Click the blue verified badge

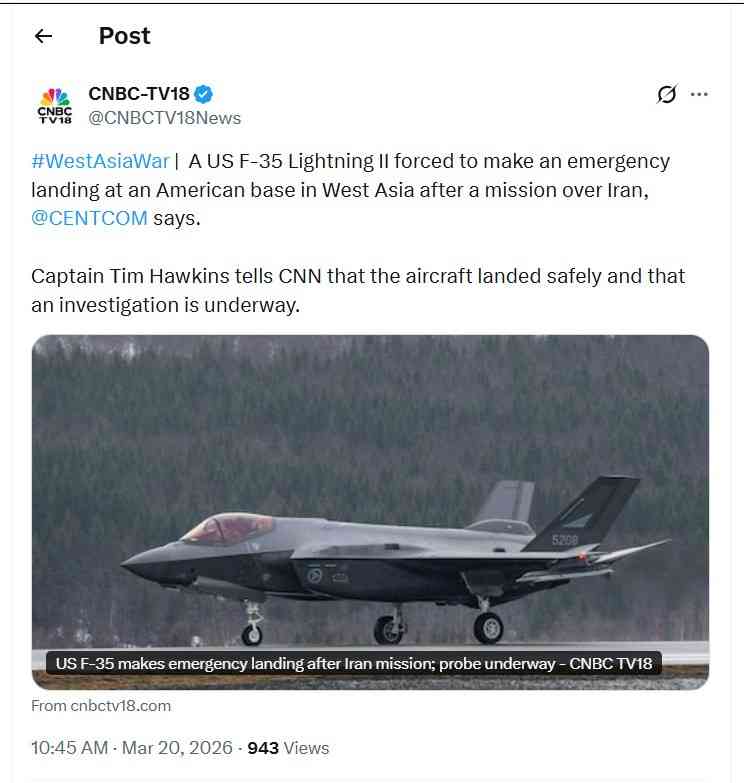[203, 94]
